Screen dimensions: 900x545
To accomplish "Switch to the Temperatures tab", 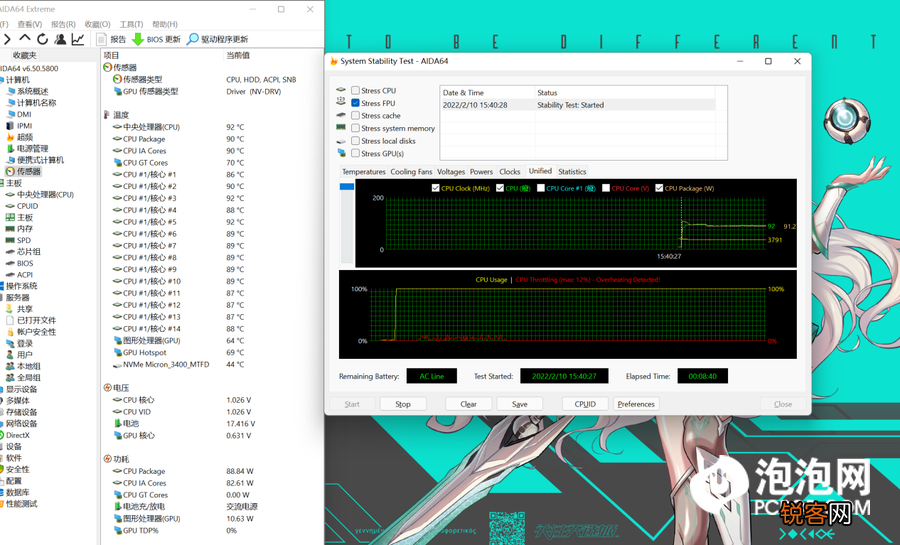I will [363, 172].
